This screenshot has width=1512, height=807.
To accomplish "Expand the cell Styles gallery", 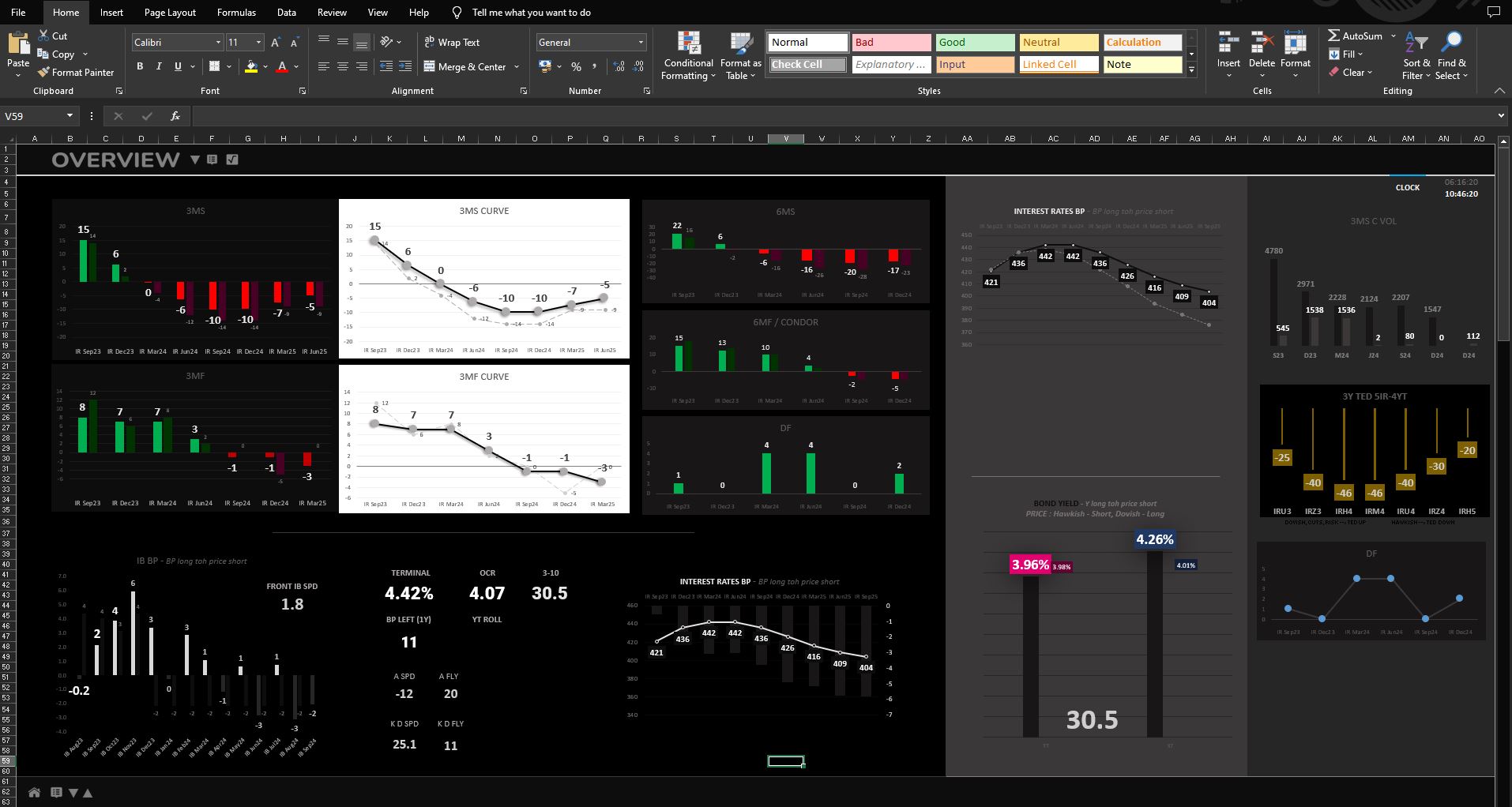I will (1191, 70).
